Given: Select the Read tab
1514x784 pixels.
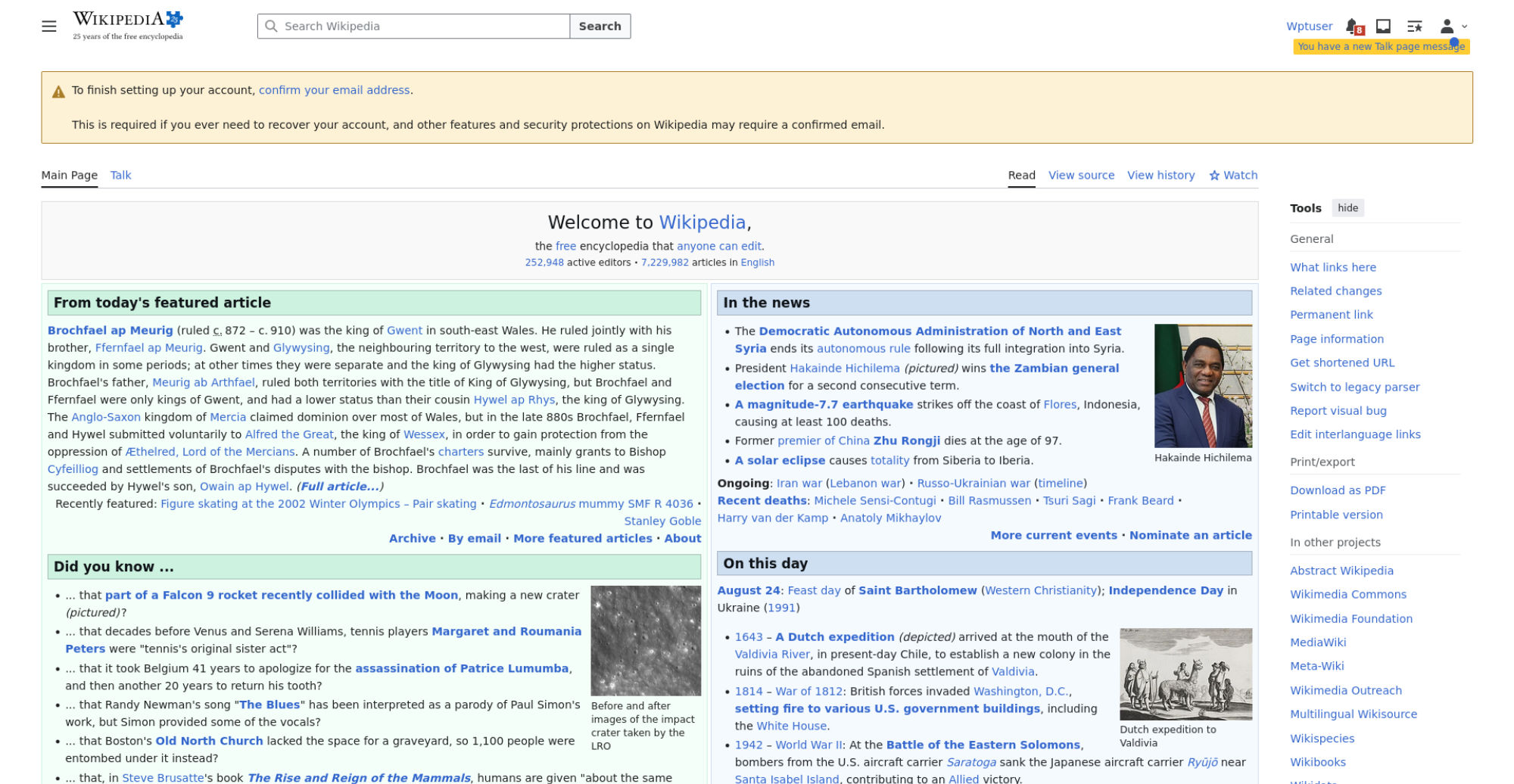Looking at the screenshot, I should pos(1022,176).
